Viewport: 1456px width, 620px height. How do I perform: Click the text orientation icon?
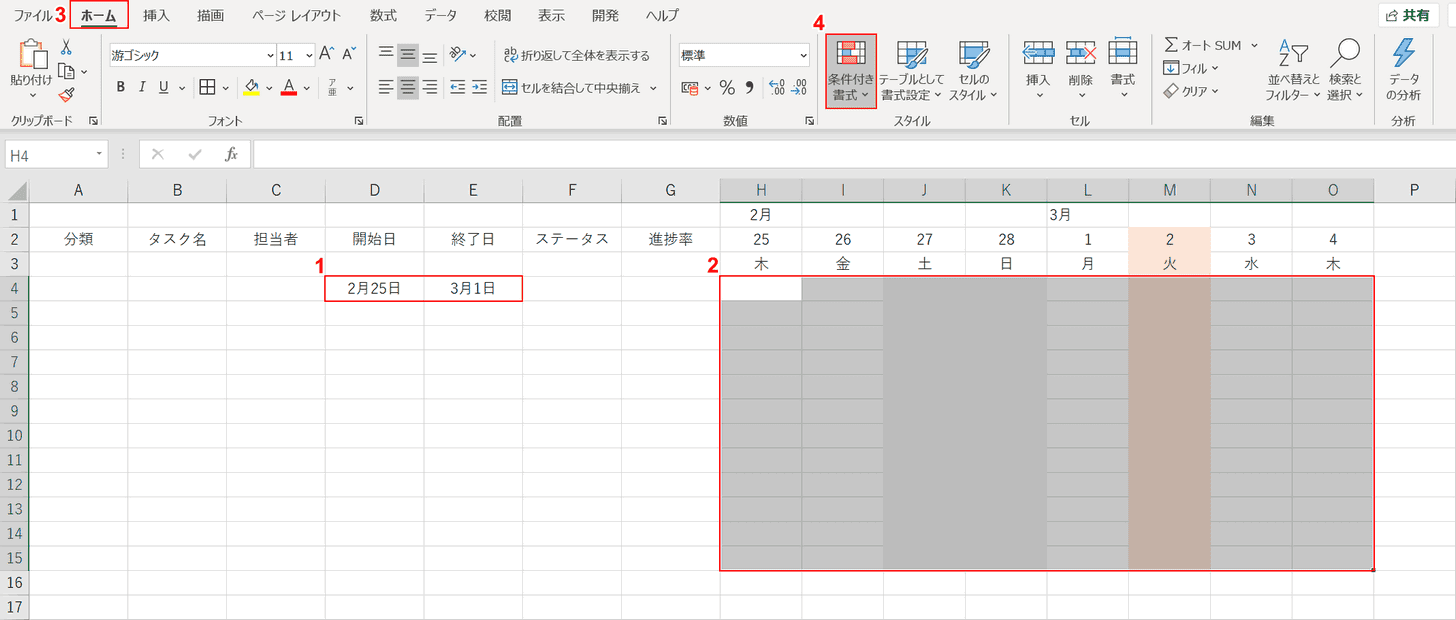(x=457, y=55)
